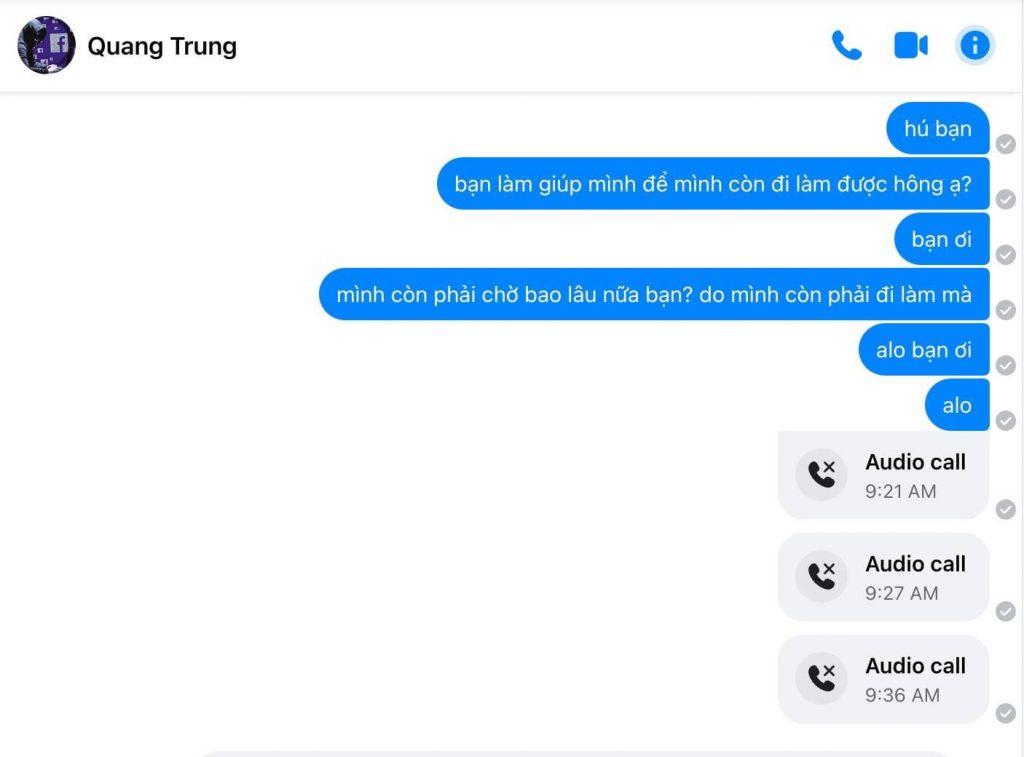Viewport: 1024px width, 757px height.
Task: Select the "hú bạn" message bubble
Action: (937, 129)
